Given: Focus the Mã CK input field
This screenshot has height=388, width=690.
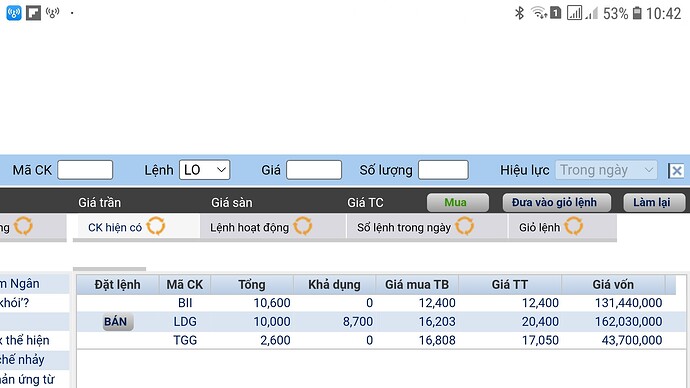Looking at the screenshot, I should [85, 170].
